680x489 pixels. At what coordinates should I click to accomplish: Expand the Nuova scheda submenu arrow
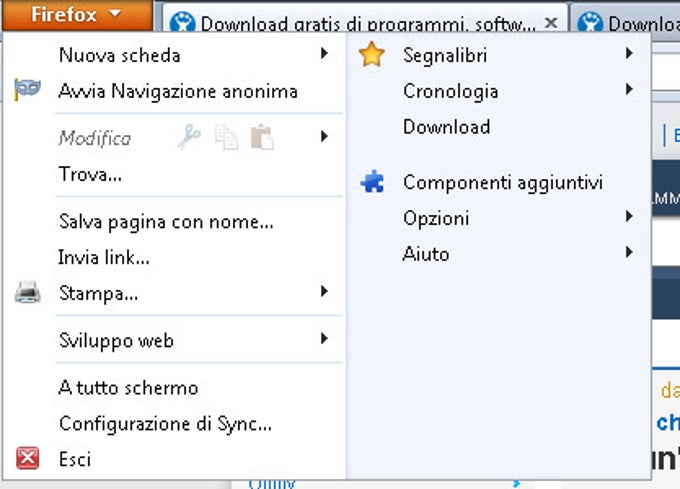click(324, 53)
